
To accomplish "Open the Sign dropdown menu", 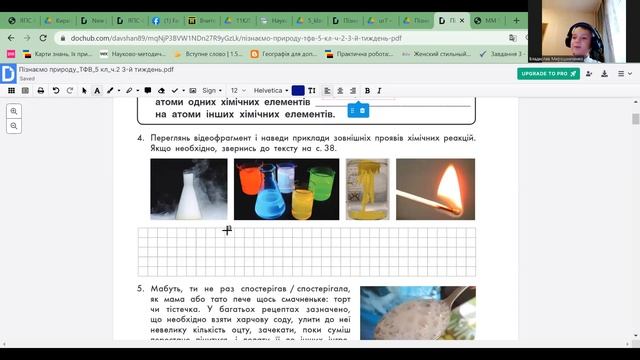I will point(212,91).
